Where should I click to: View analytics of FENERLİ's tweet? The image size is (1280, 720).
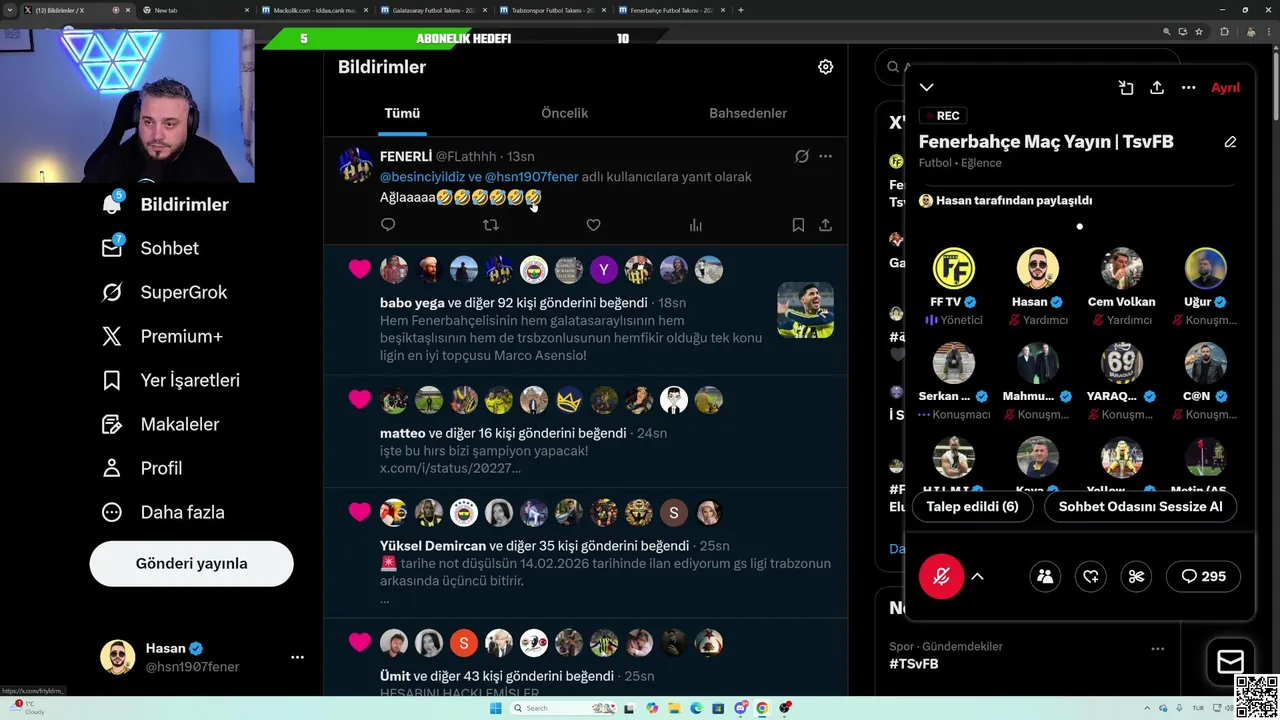(x=696, y=225)
